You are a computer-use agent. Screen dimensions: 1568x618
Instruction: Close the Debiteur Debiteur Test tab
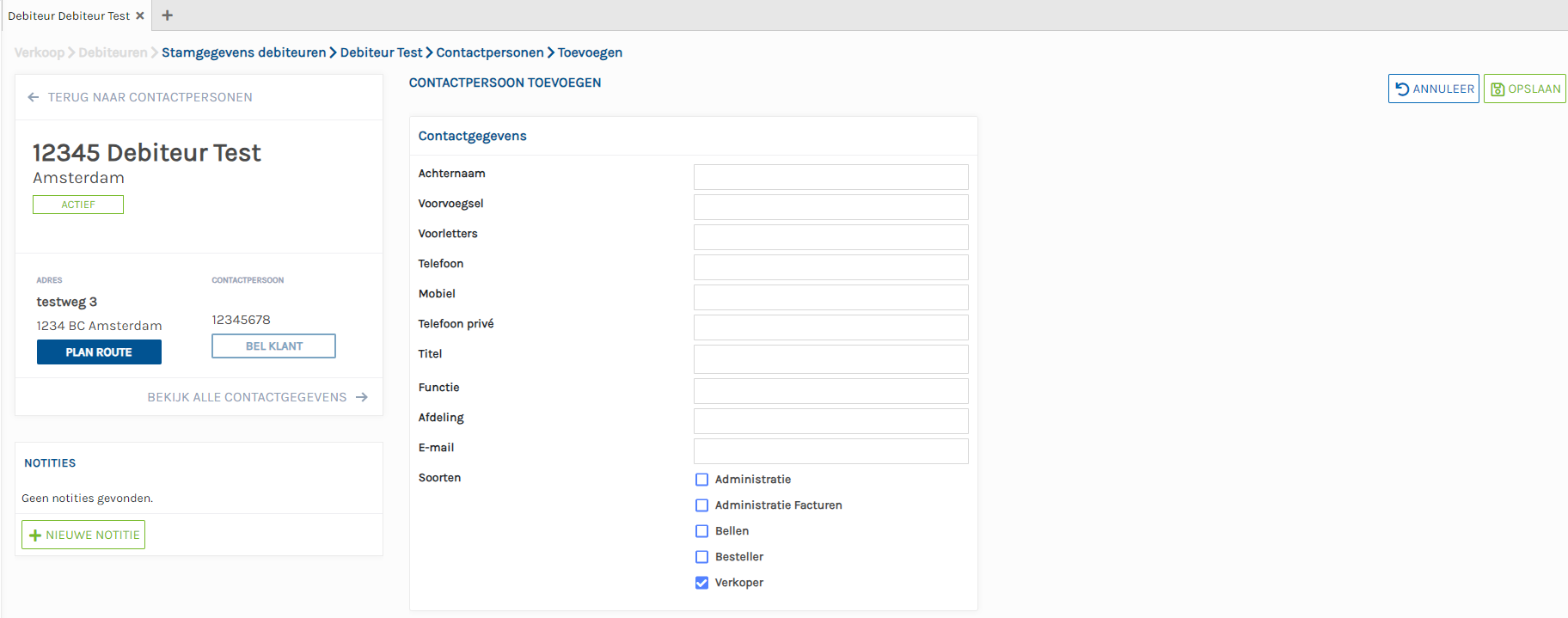click(140, 15)
